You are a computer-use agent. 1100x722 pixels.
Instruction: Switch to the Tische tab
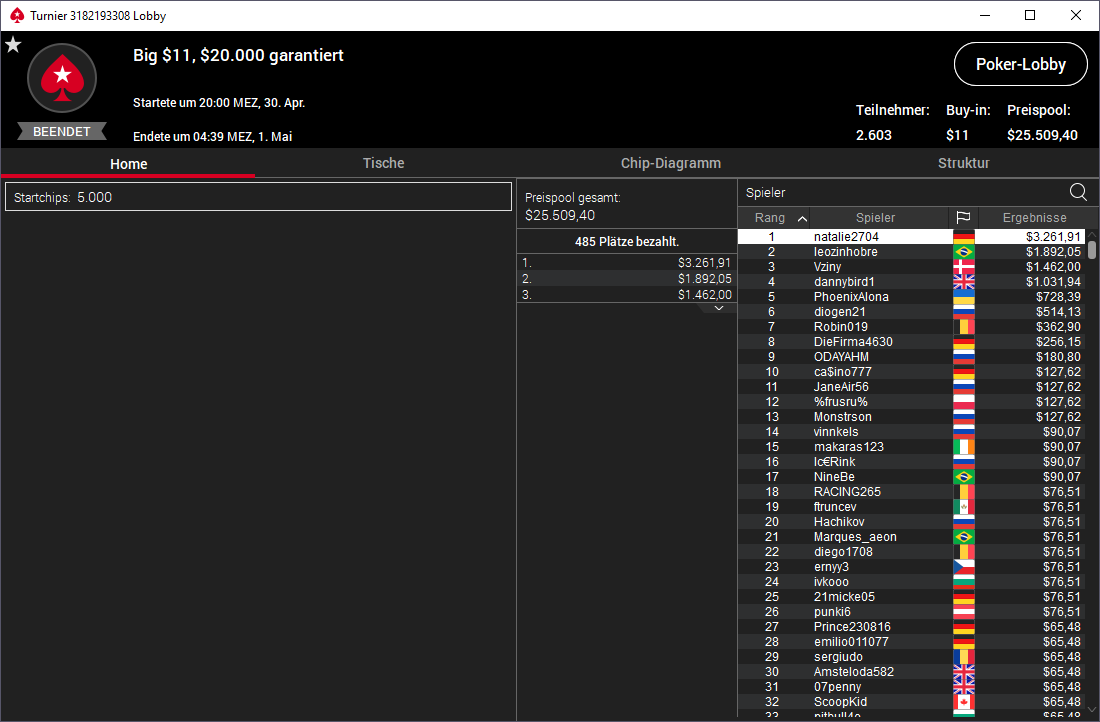point(383,163)
